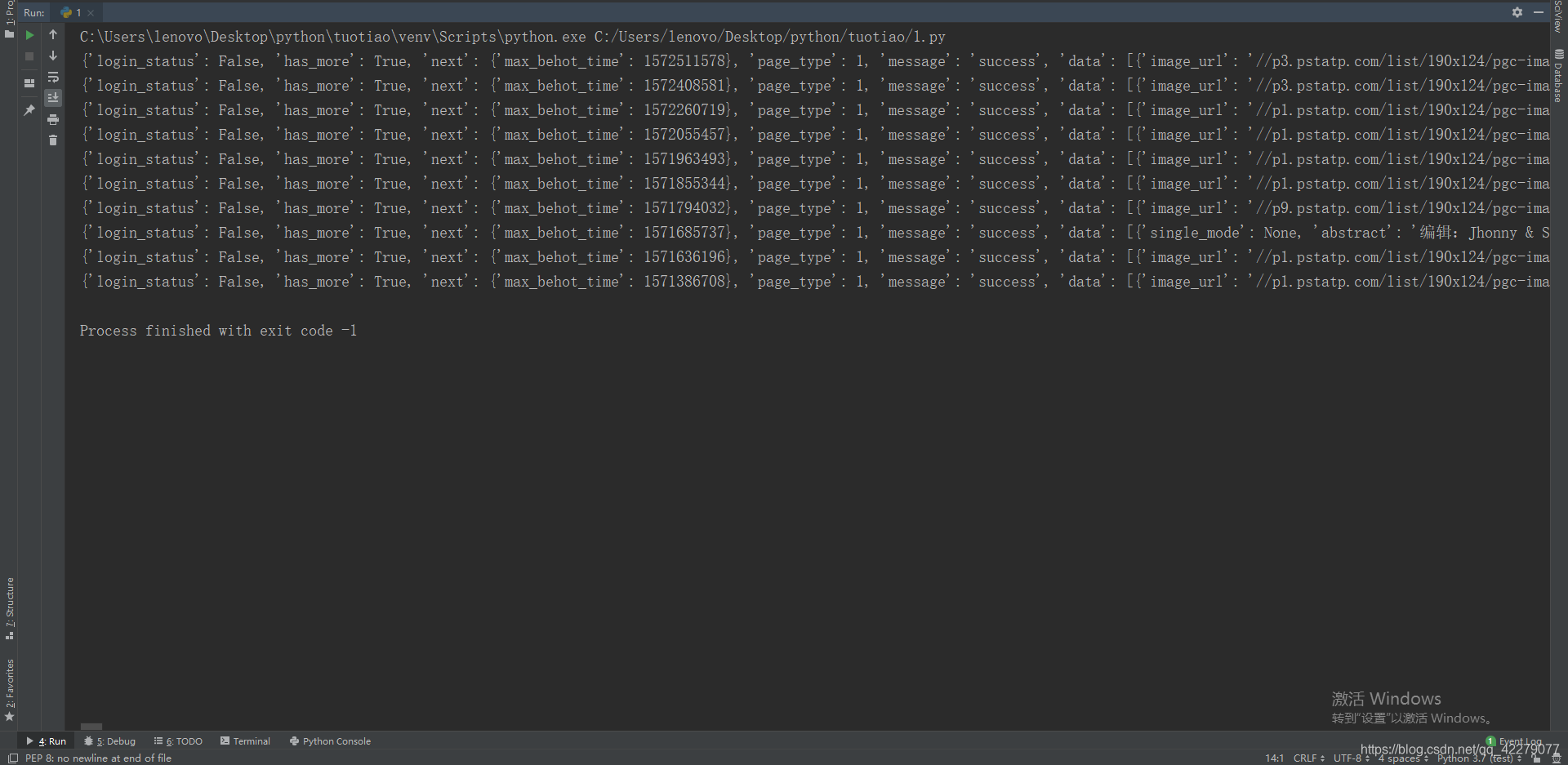The height and width of the screenshot is (765, 1568).
Task: Click the PEP 8 no newline warning message
Action: click(x=98, y=758)
